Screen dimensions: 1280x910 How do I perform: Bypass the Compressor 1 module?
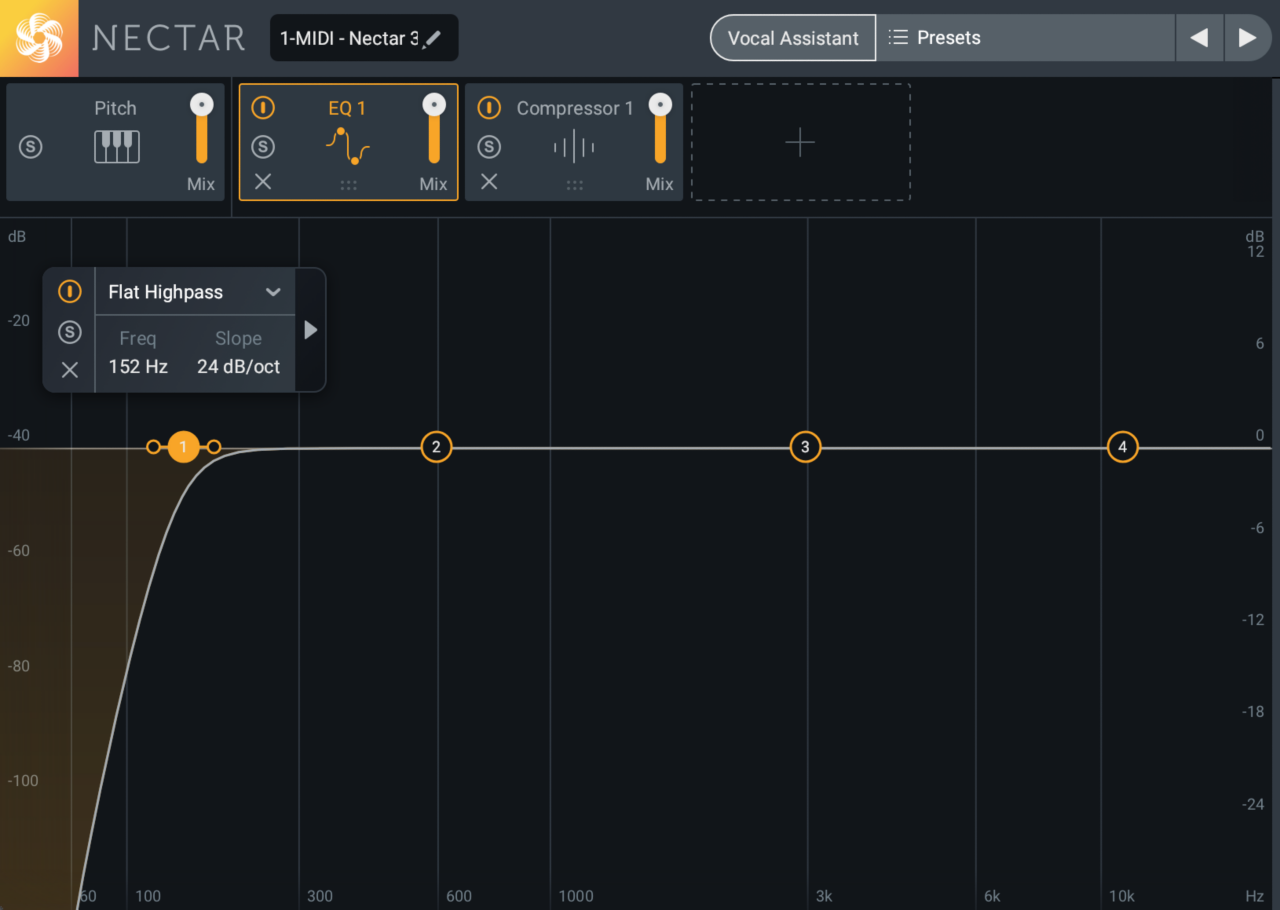(x=489, y=108)
